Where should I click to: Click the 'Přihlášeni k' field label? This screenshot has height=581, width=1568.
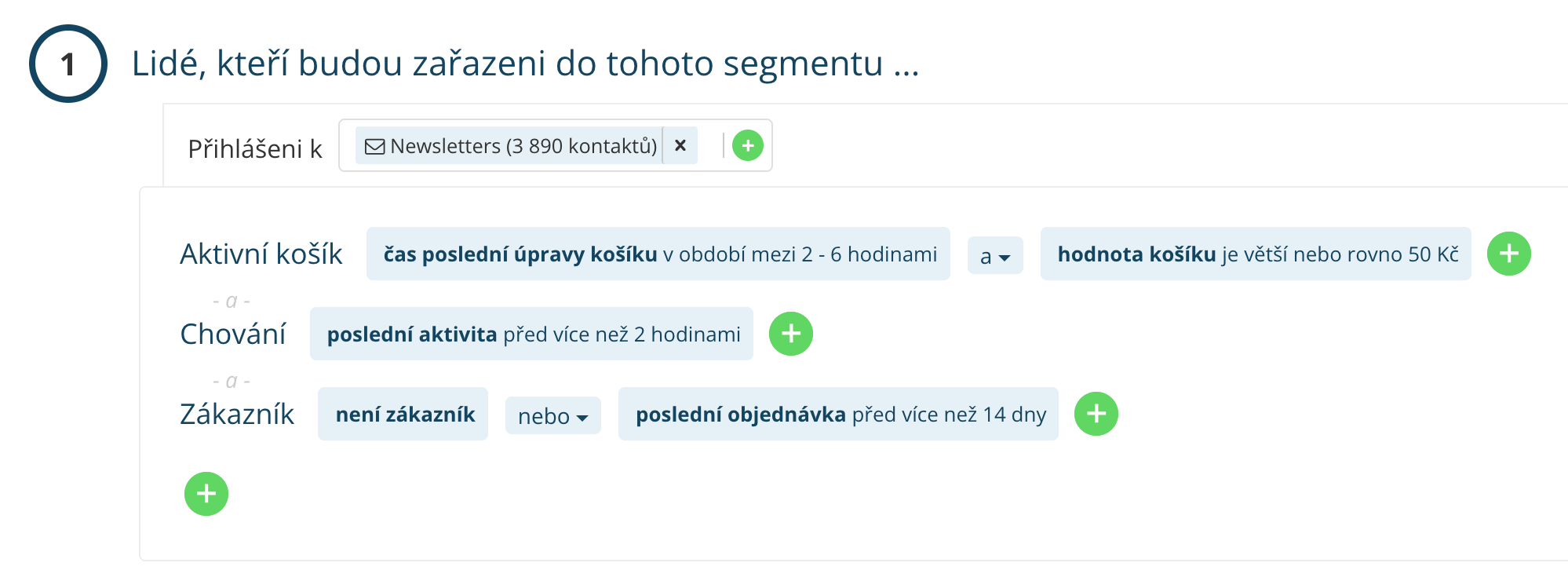(255, 149)
